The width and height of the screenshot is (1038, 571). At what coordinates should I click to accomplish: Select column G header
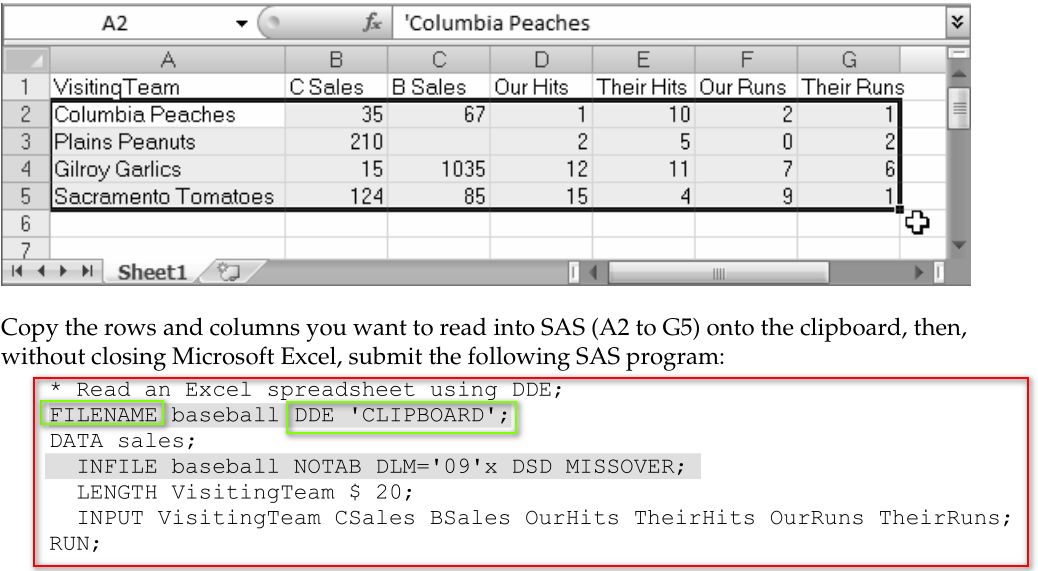click(x=849, y=60)
